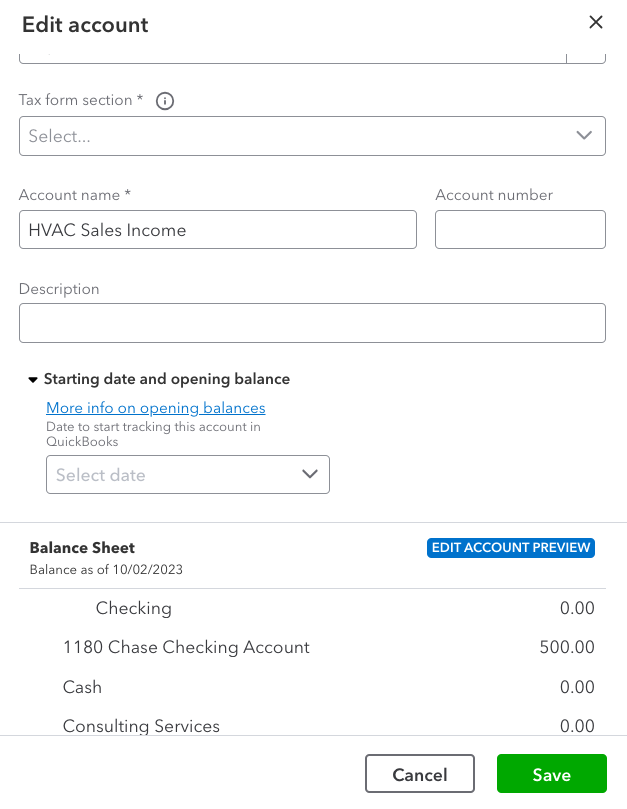Open More info on opening balances link
Screen dimensions: 627x809
156,408
